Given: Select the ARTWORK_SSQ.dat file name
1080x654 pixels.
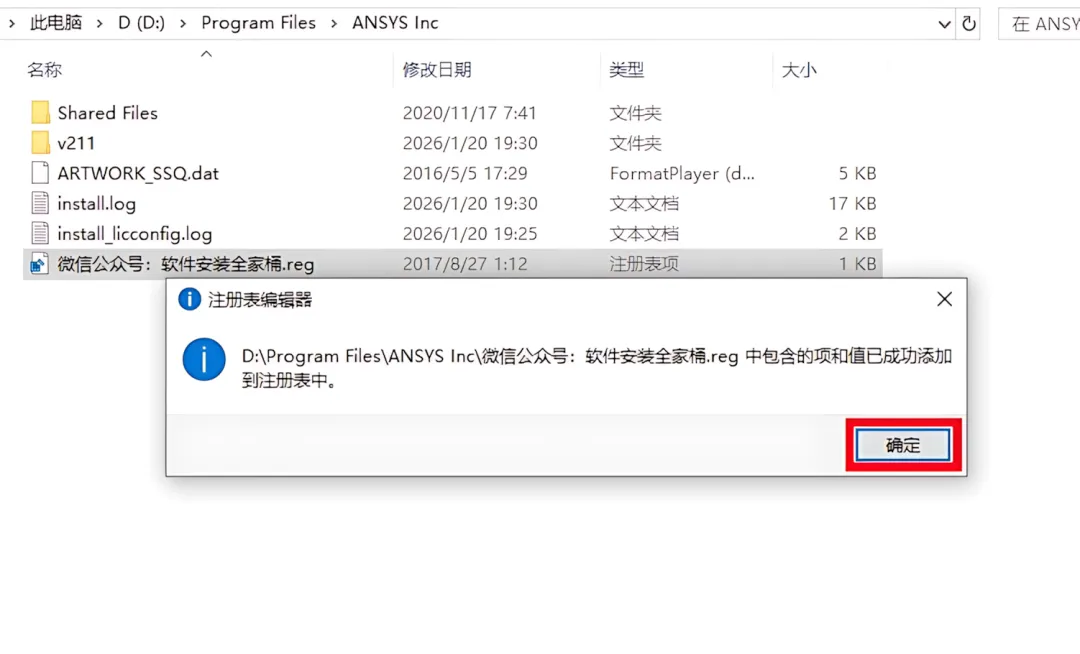Looking at the screenshot, I should coord(138,173).
